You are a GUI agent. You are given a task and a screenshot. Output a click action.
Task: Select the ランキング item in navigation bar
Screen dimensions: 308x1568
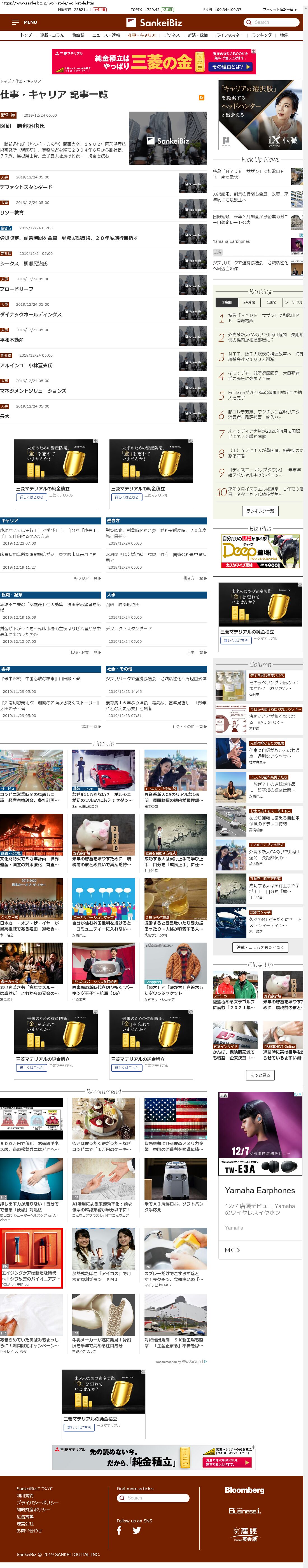coord(262,35)
